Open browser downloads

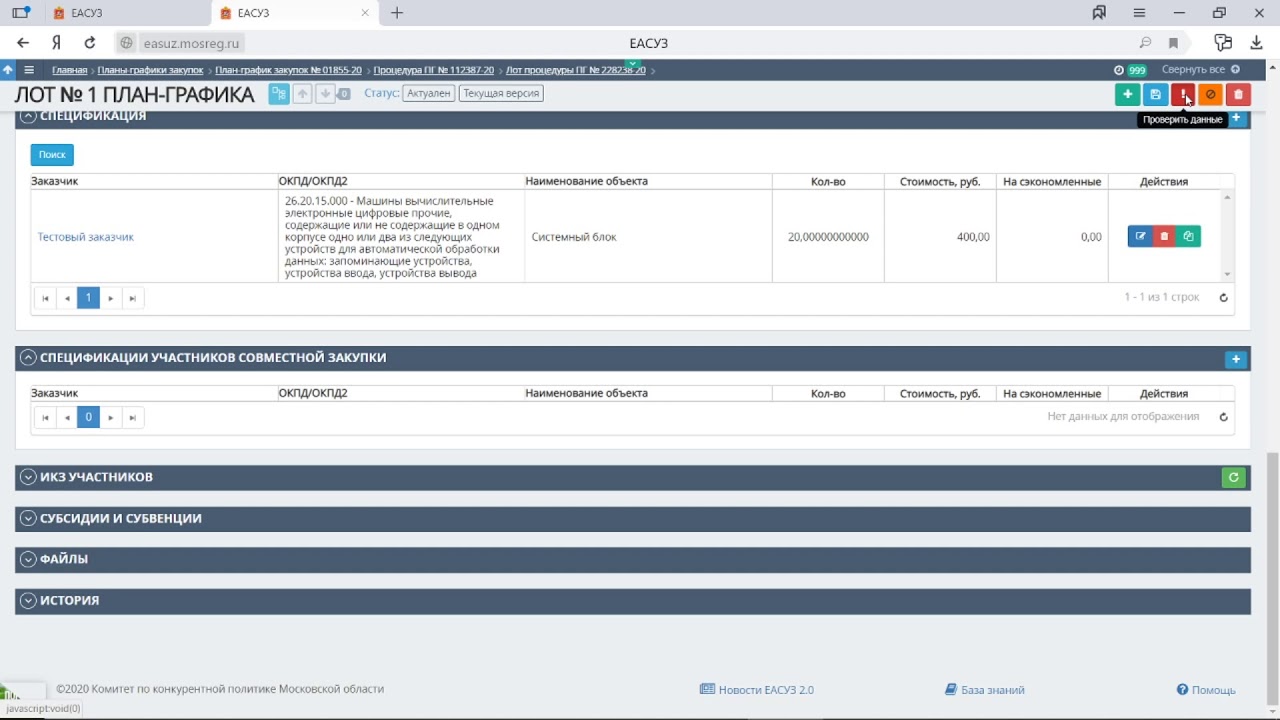pyautogui.click(x=1257, y=43)
